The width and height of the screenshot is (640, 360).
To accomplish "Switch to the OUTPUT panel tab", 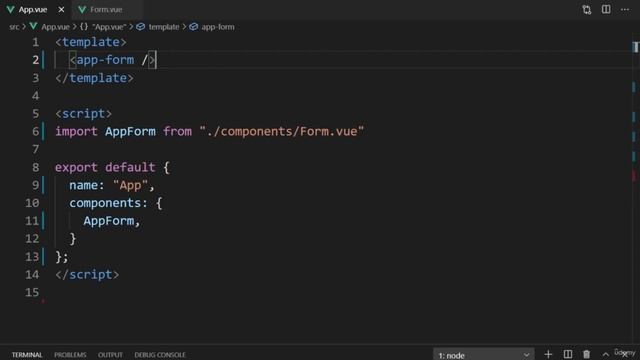I will tap(110, 355).
